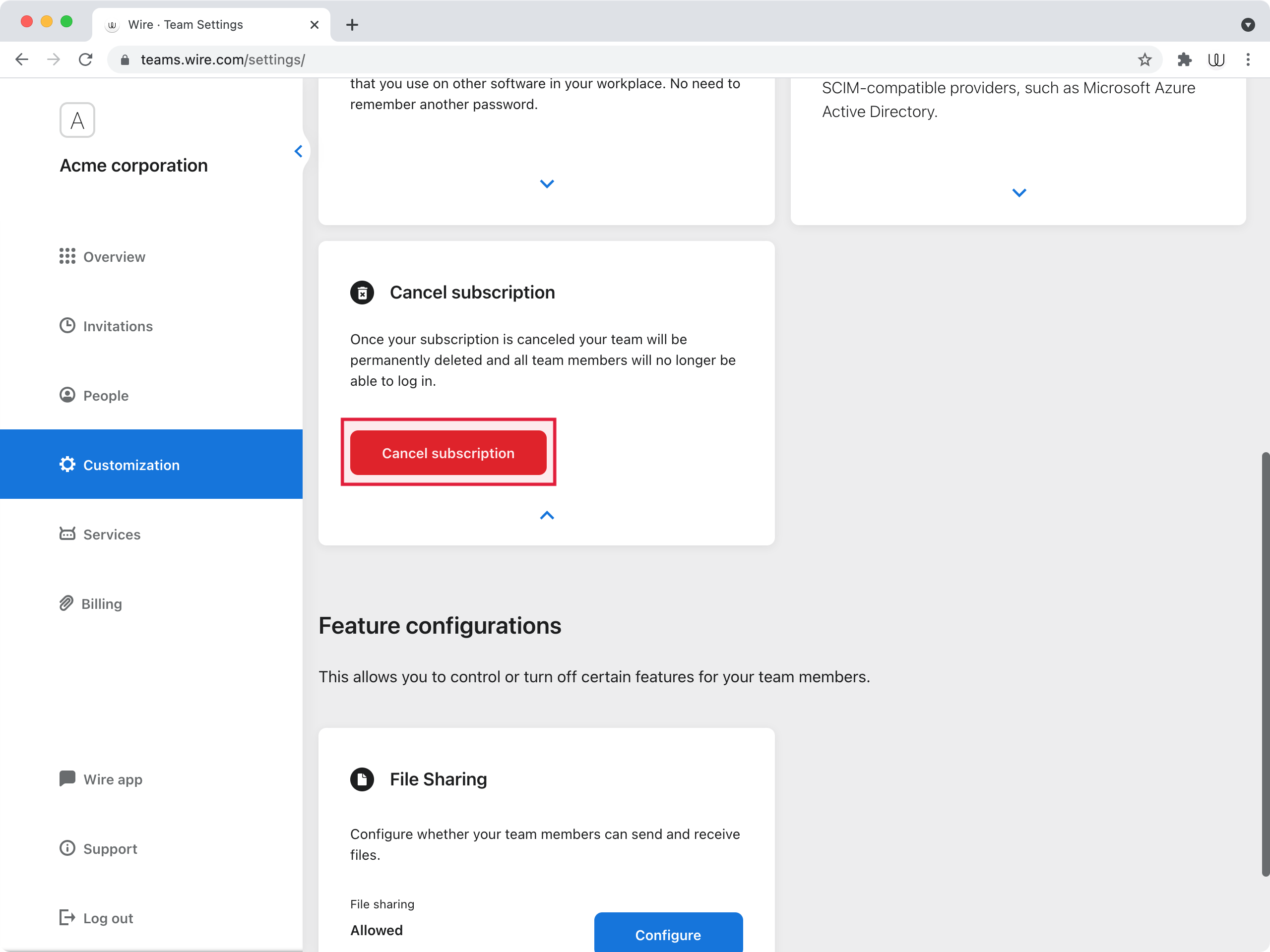Expand the SCIM provisioning card chevron
The image size is (1270, 952).
pos(1019,193)
